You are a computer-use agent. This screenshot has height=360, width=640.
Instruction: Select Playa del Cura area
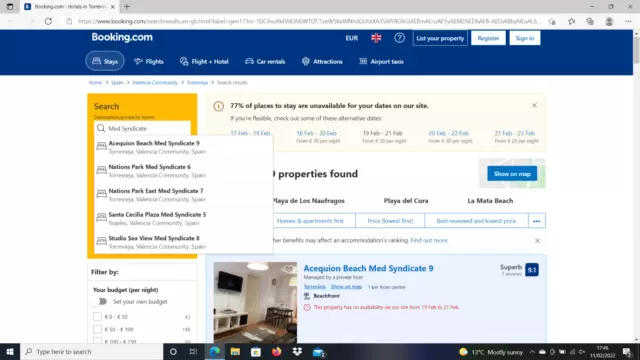pyautogui.click(x=406, y=201)
